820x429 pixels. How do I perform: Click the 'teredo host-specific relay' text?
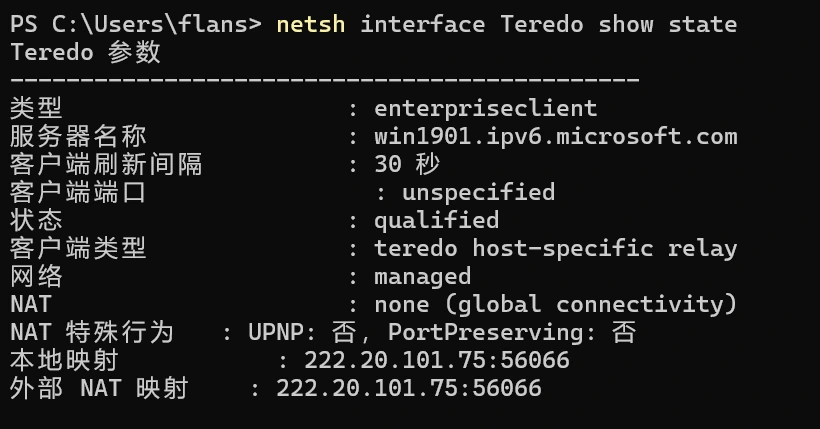tap(555, 248)
